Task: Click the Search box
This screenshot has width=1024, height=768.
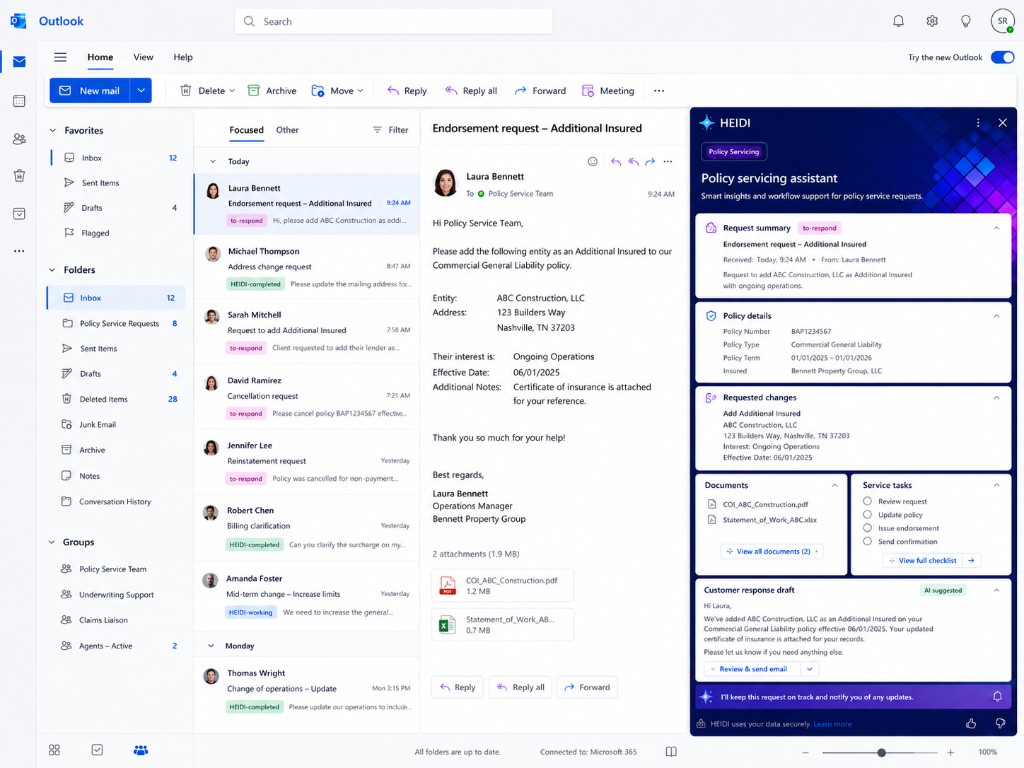Action: 394,22
